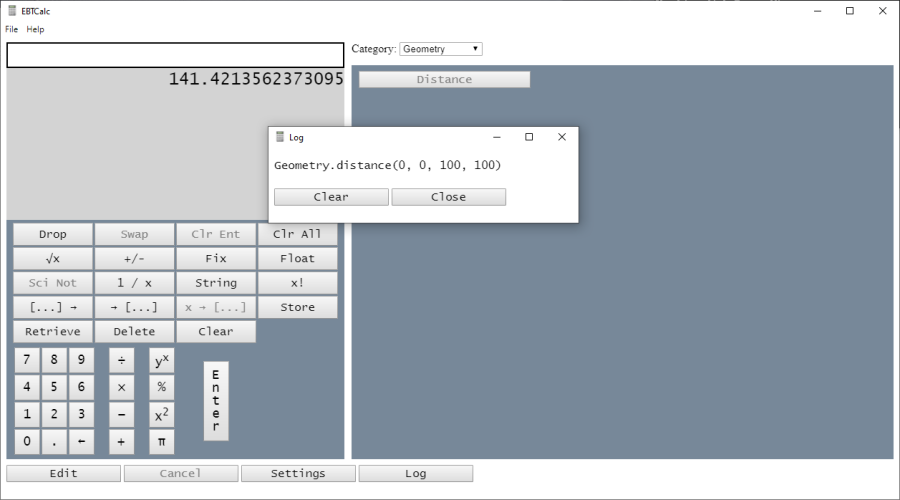Open the File menu
Image resolution: width=900 pixels, height=500 pixels.
pos(12,29)
